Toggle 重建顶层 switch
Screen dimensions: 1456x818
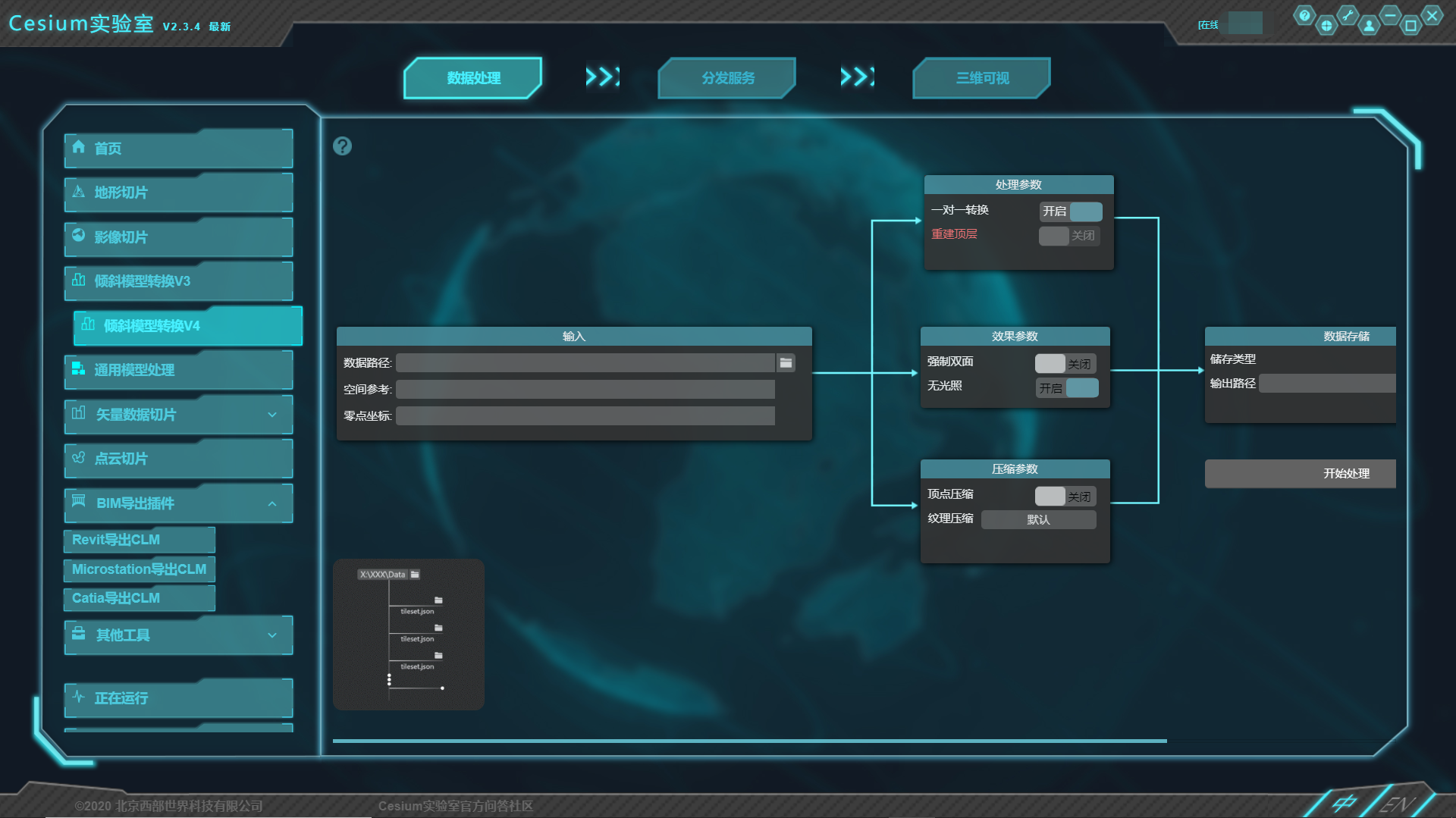tap(1068, 236)
